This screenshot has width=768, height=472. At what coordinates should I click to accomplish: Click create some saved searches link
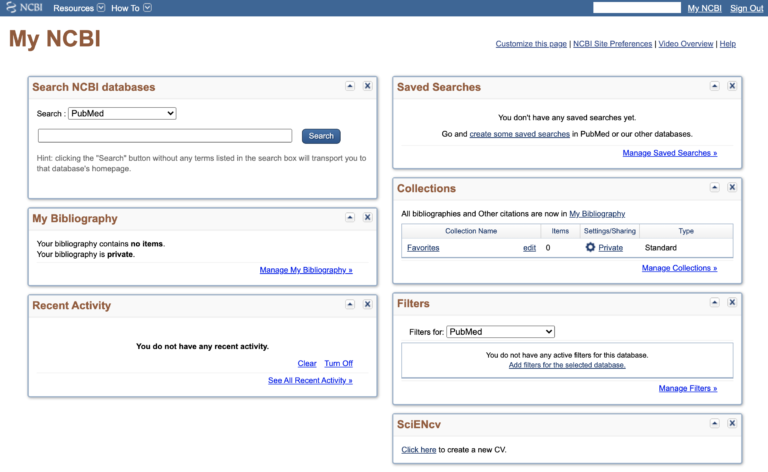coord(520,134)
